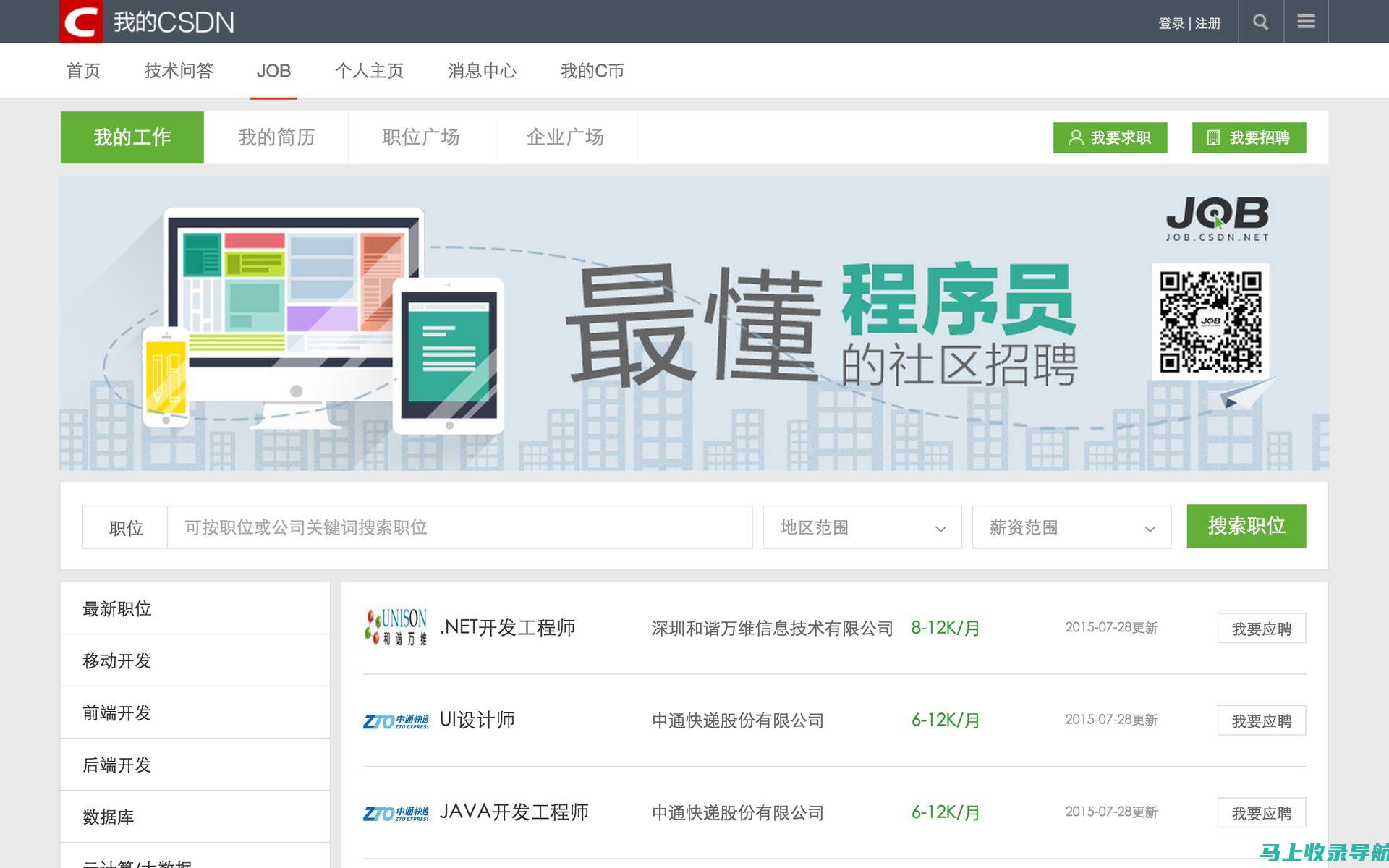Click 深圳和谐万维信息技术有限公司 company name
Screen dimensions: 1389x868
(772, 628)
